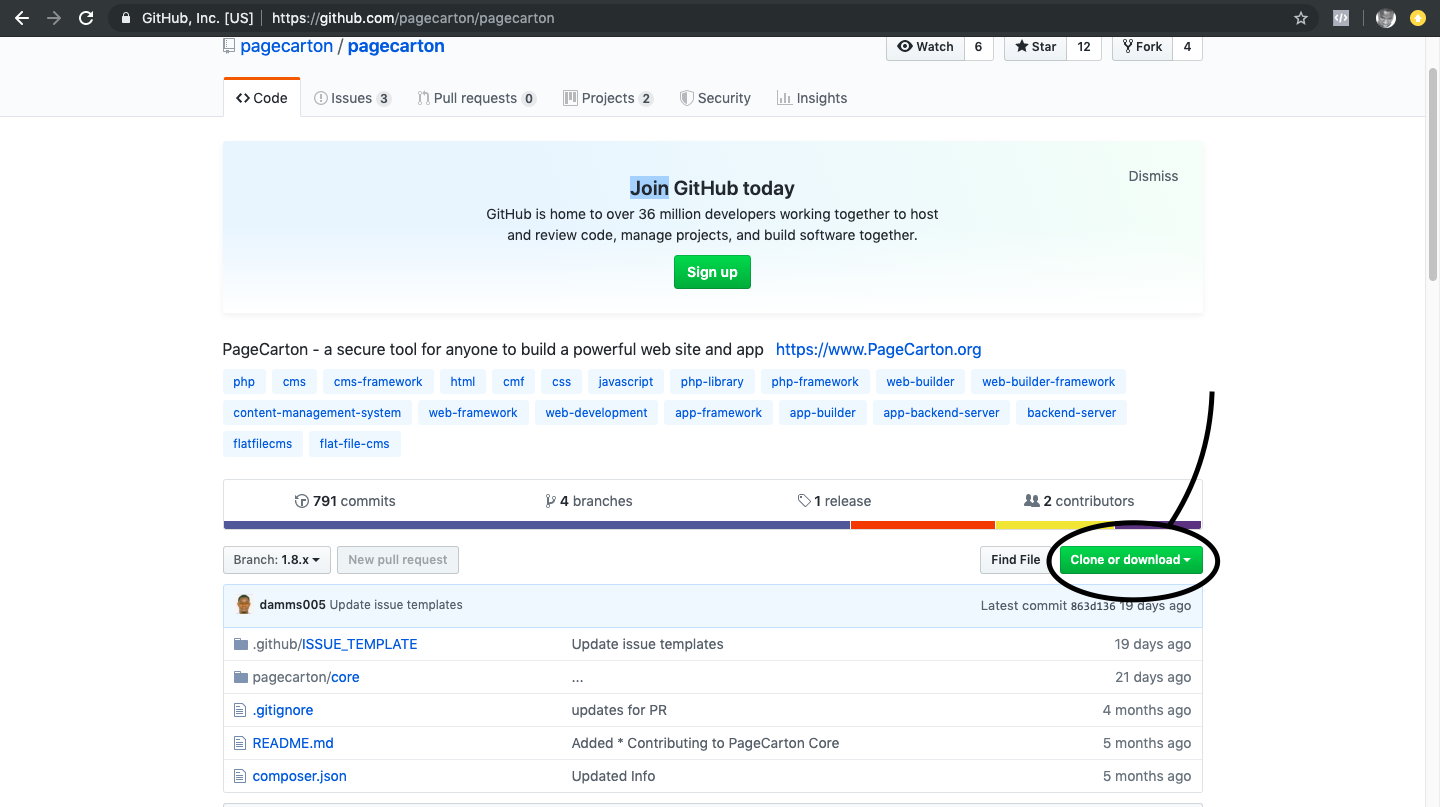Image resolution: width=1440 pixels, height=807 pixels.
Task: Click the repository book icon beside pagecarton
Action: pos(229,46)
